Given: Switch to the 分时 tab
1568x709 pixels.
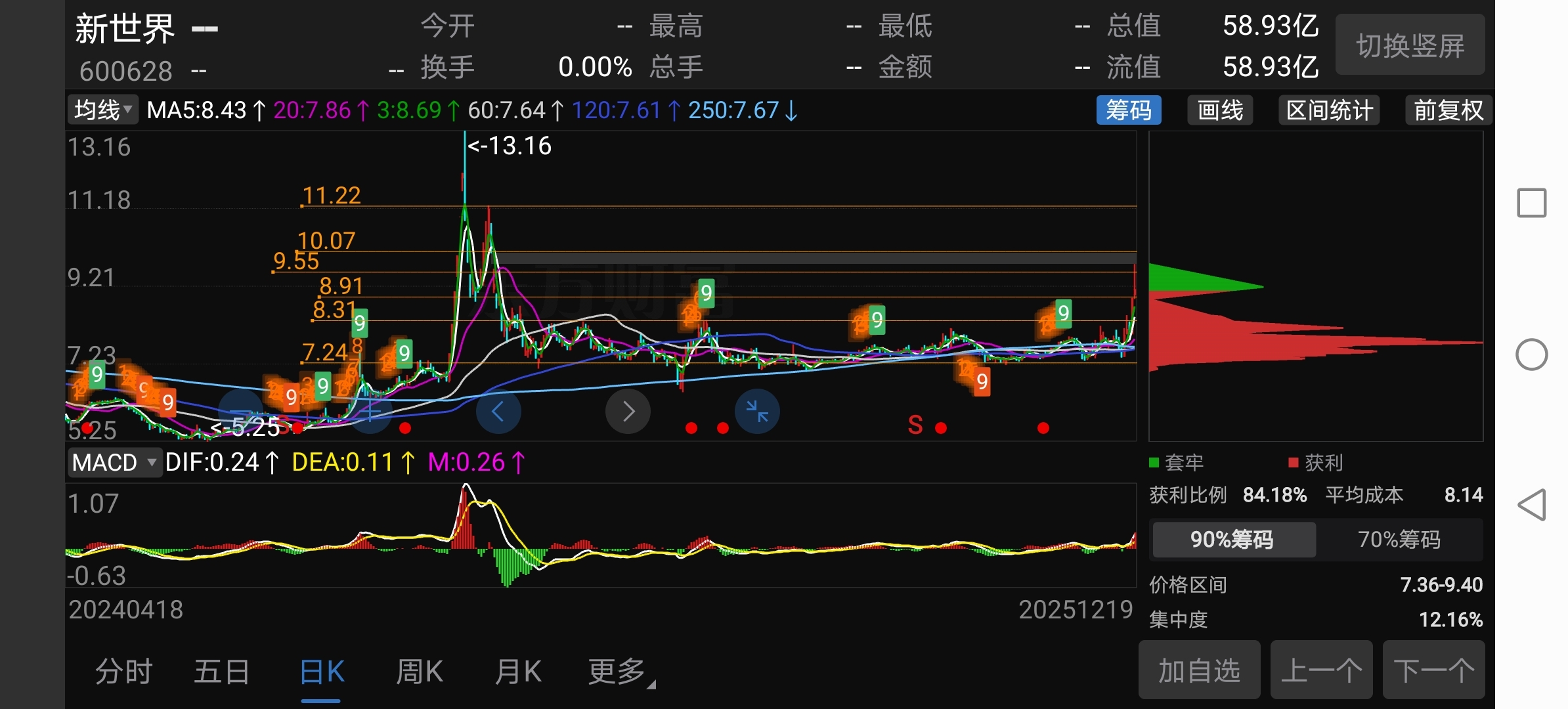Looking at the screenshot, I should [x=123, y=672].
